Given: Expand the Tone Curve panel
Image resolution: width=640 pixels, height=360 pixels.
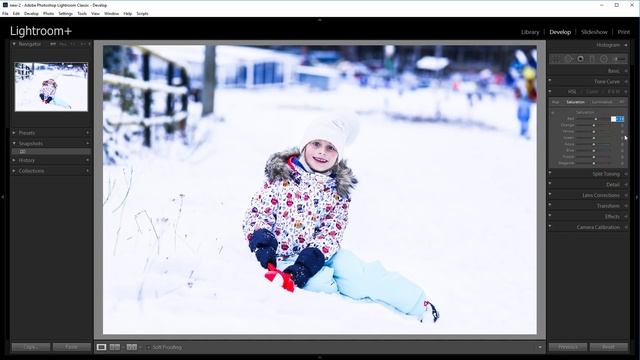Looking at the screenshot, I should coord(626,82).
